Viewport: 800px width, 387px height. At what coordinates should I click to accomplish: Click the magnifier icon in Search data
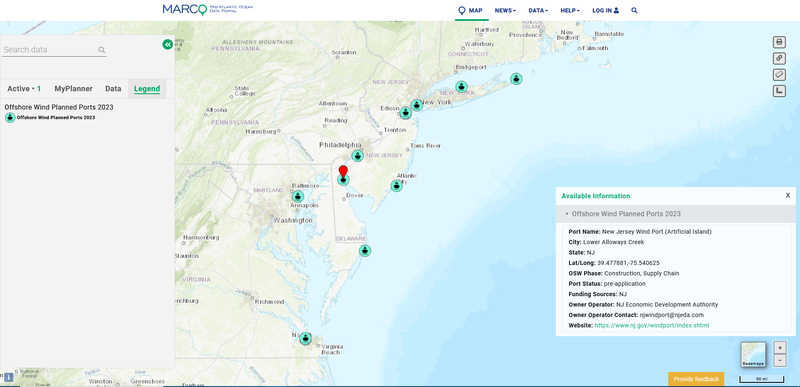[102, 50]
